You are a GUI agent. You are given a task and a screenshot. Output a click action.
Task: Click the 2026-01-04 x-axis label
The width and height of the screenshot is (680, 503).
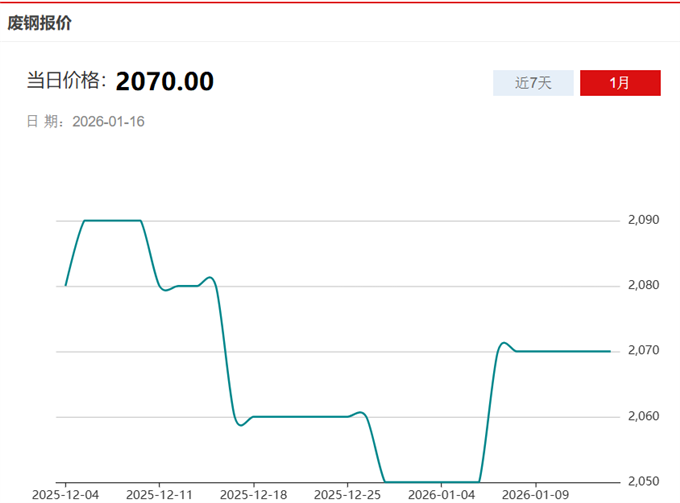(441, 494)
